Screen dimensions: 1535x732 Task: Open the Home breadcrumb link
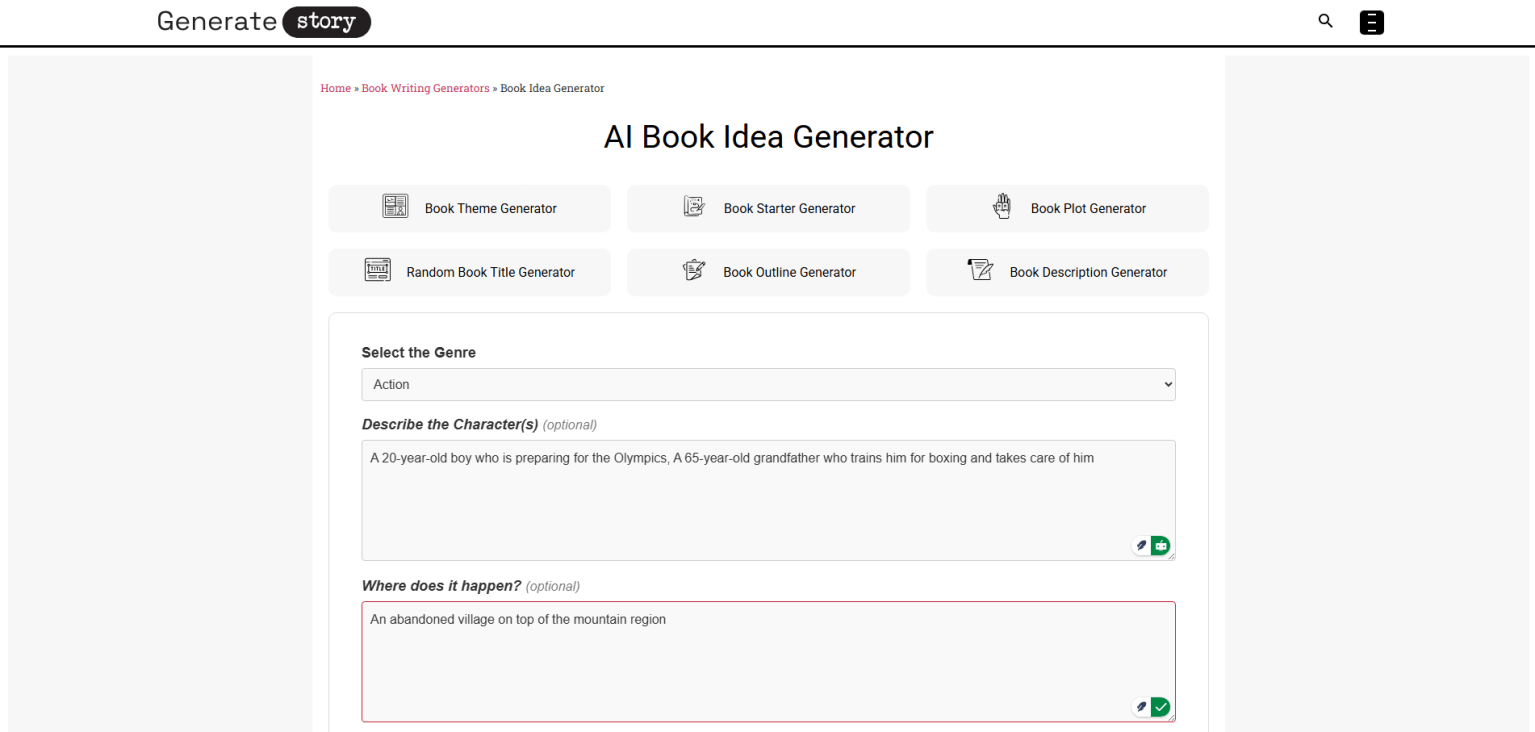tap(335, 88)
